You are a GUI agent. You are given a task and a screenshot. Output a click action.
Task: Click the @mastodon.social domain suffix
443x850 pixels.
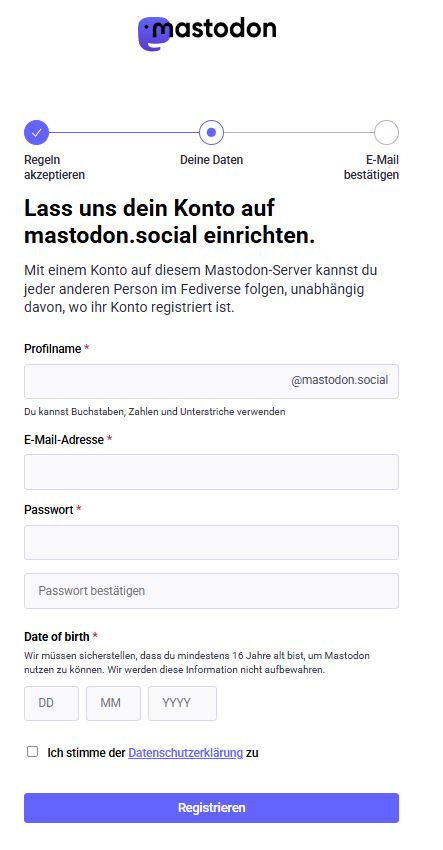(x=339, y=380)
